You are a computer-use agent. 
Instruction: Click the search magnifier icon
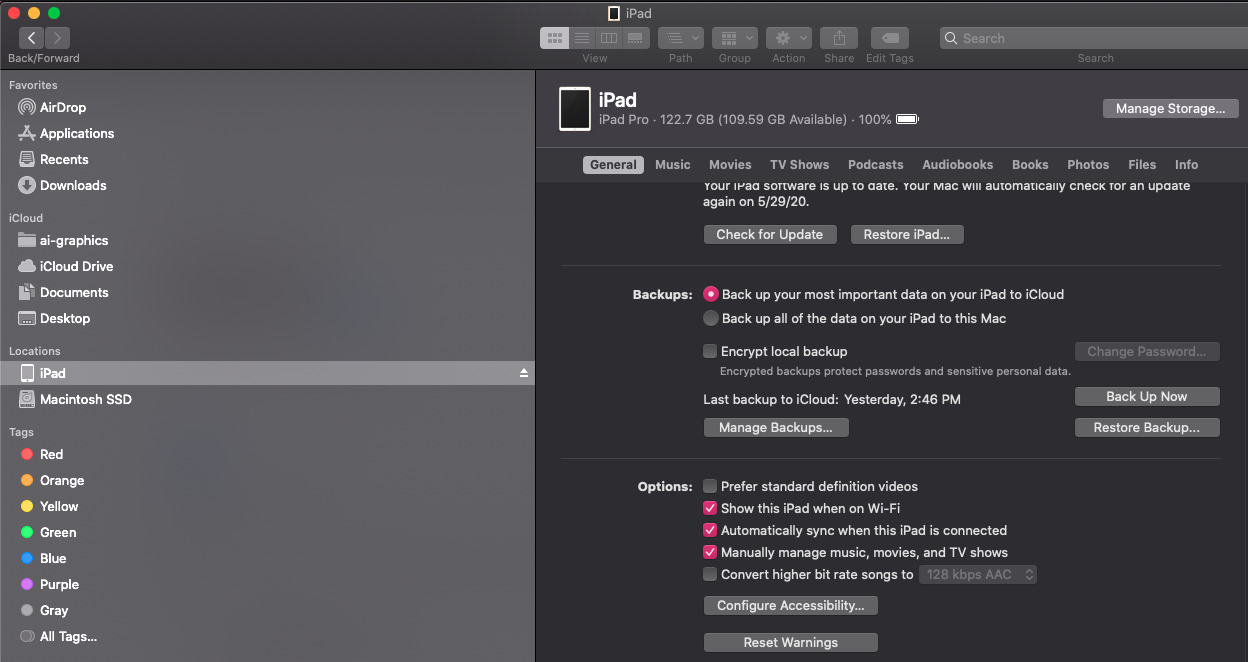951,38
